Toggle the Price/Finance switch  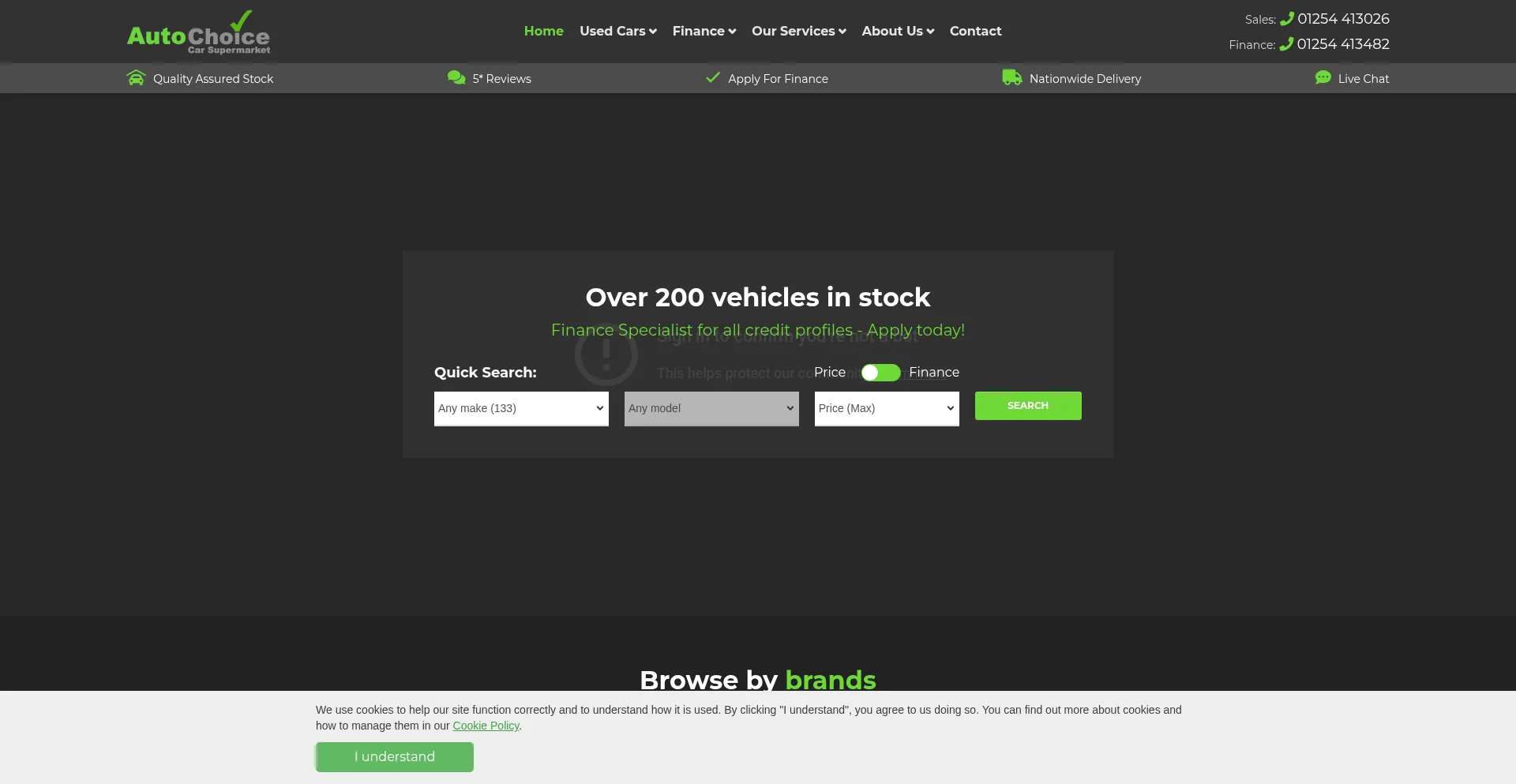pos(880,373)
